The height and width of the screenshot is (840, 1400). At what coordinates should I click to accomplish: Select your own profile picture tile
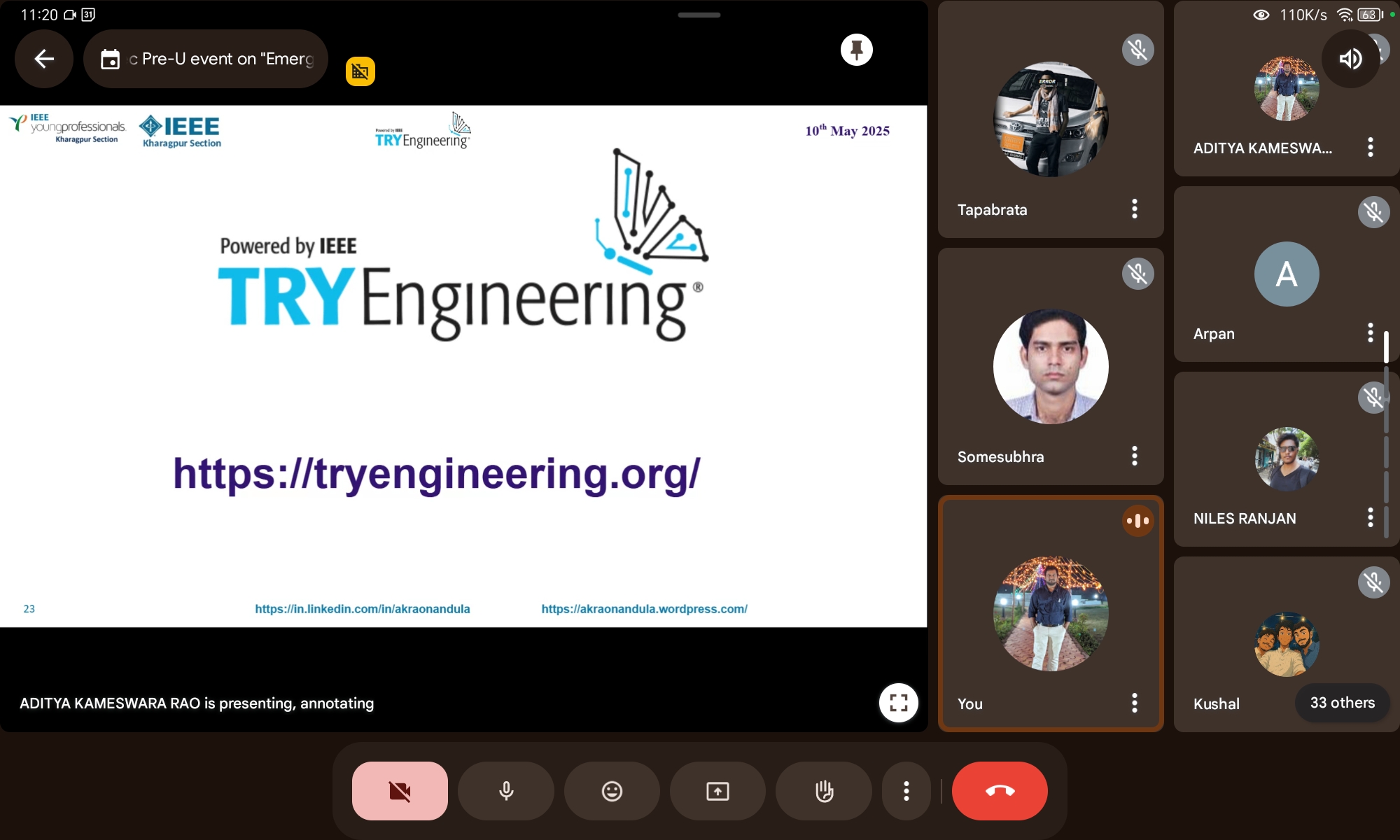point(1051,614)
